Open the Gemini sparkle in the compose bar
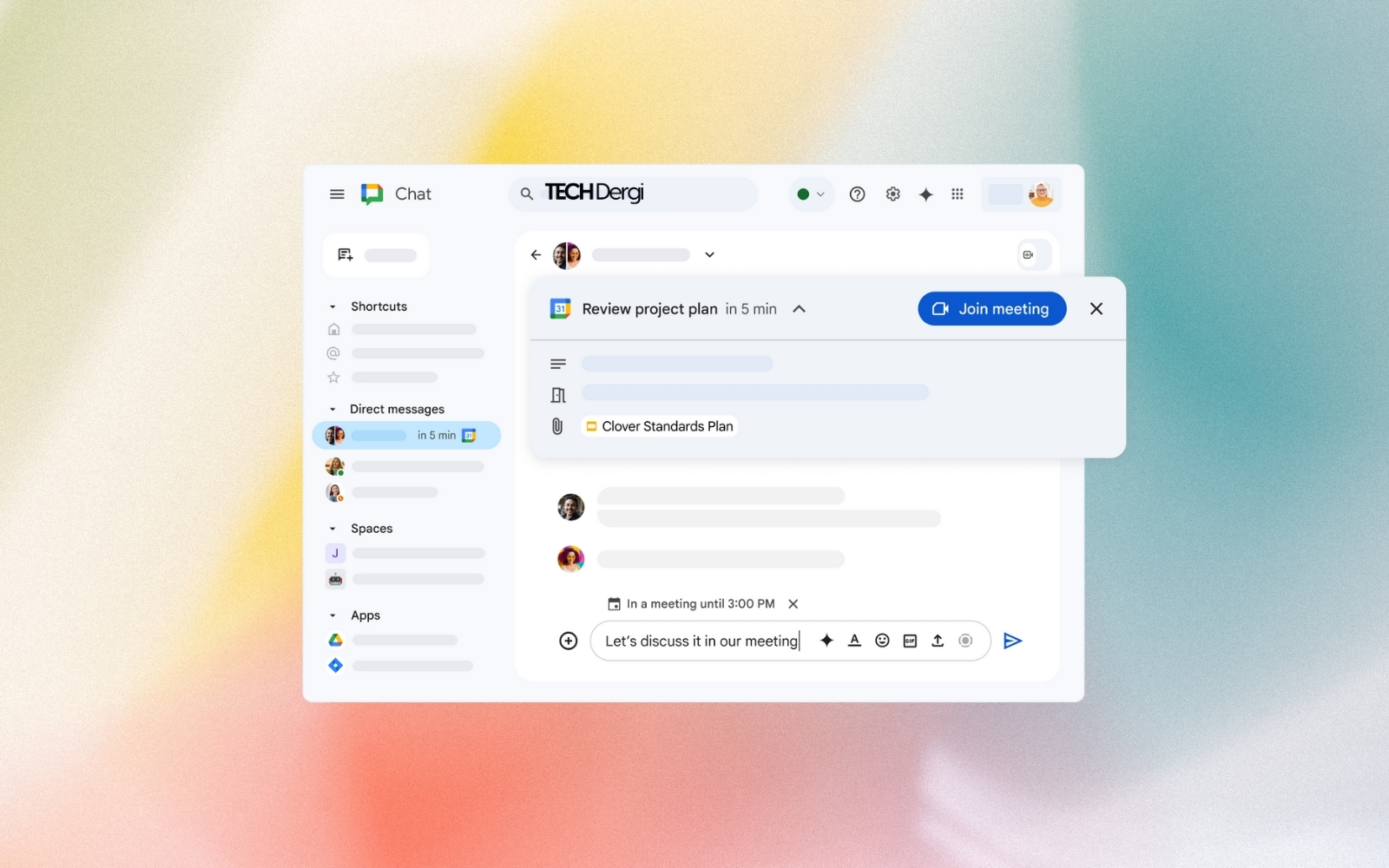 [x=826, y=641]
